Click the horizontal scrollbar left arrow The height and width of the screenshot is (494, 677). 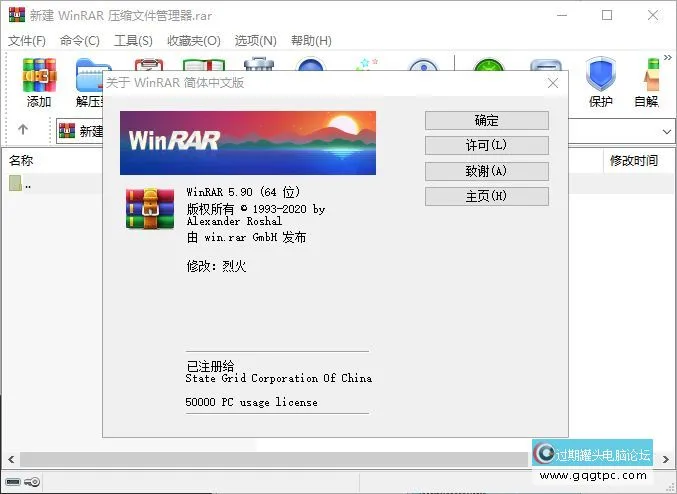11,459
